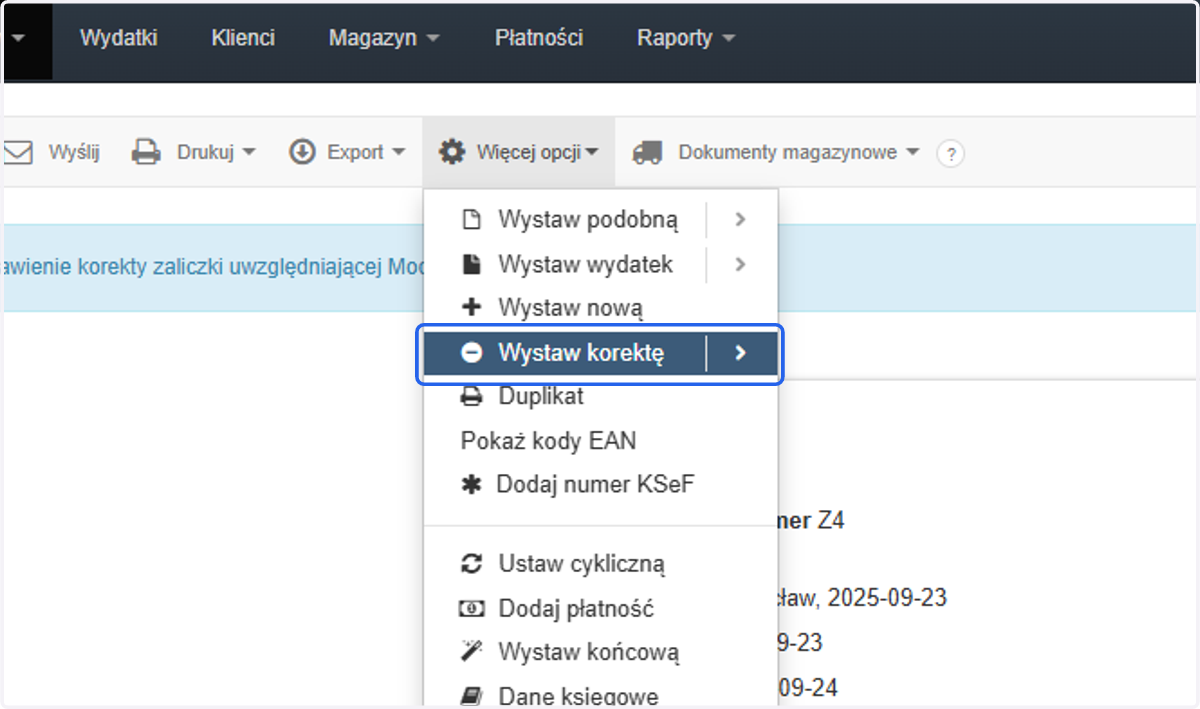Click the refresh icon by Ustaw cykliczną
Screen dimensions: 1200x709
[471, 563]
